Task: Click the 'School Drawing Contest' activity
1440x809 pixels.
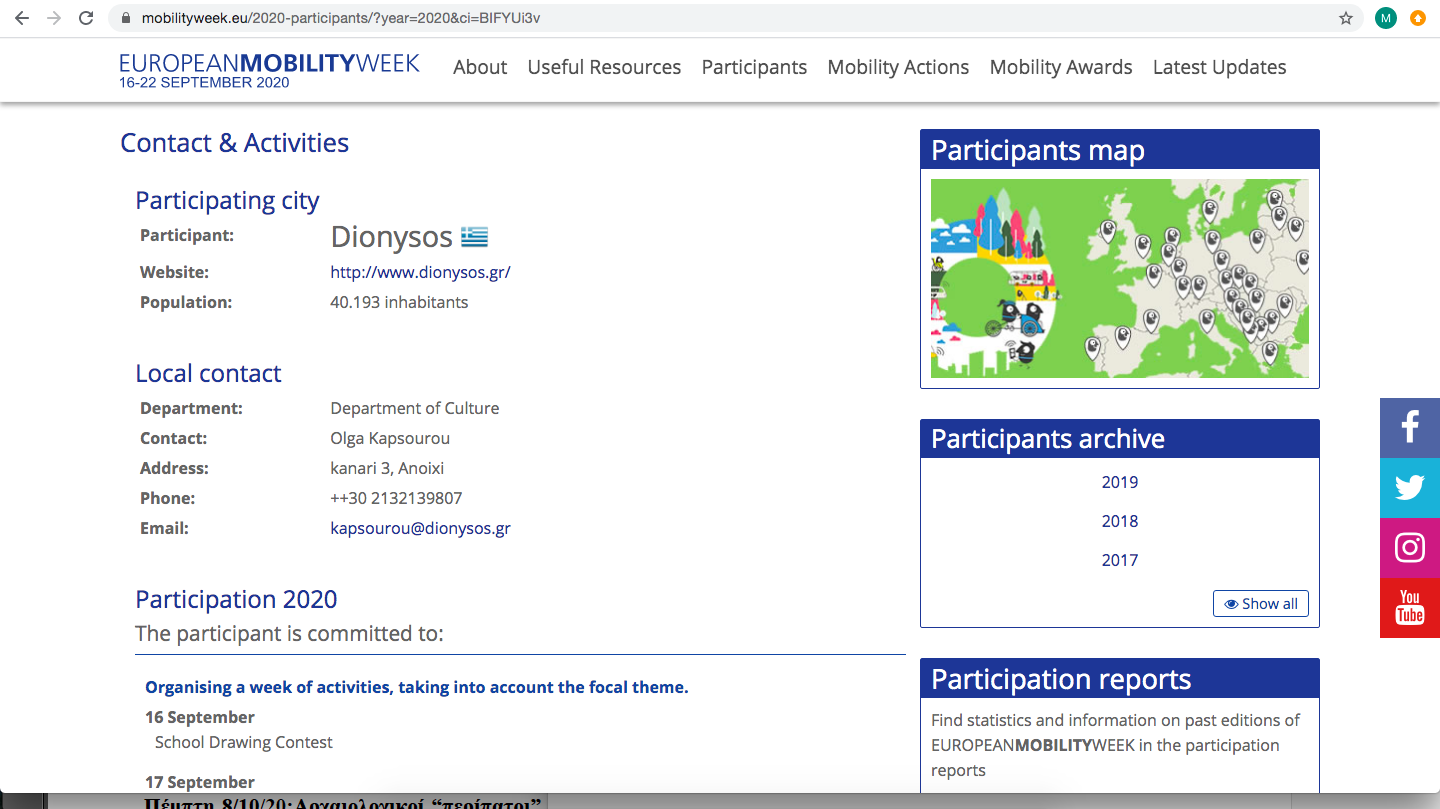Action: pos(244,742)
